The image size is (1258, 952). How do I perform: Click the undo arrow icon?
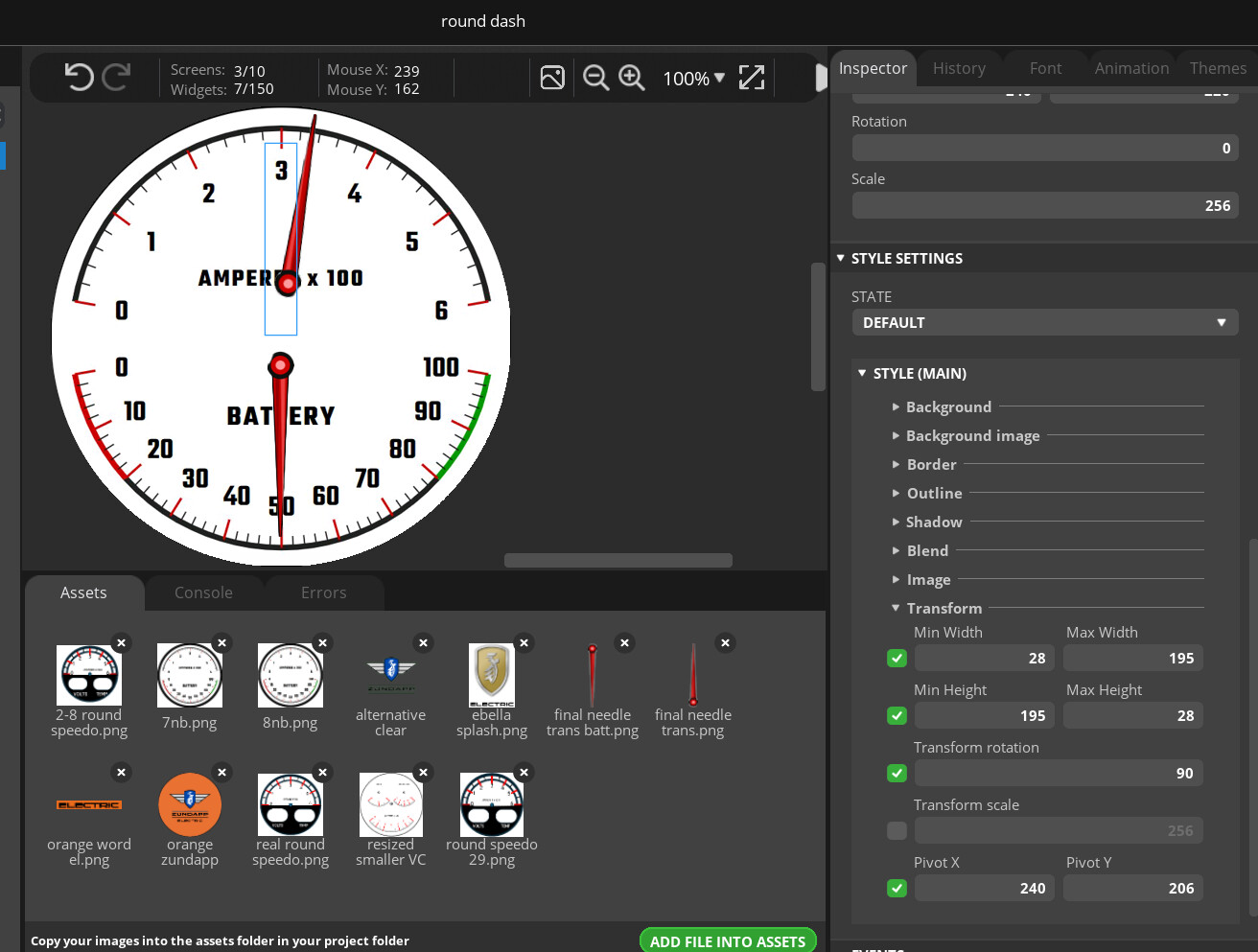pos(79,77)
